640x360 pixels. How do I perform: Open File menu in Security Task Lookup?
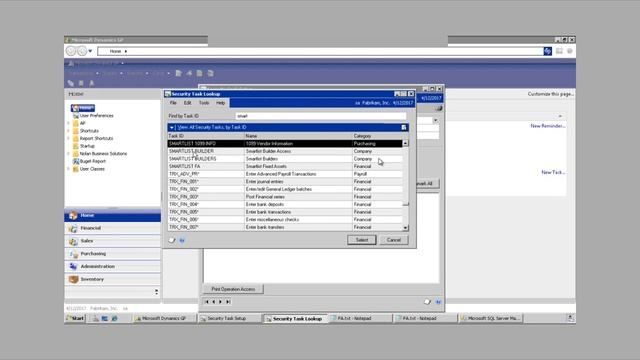point(173,103)
